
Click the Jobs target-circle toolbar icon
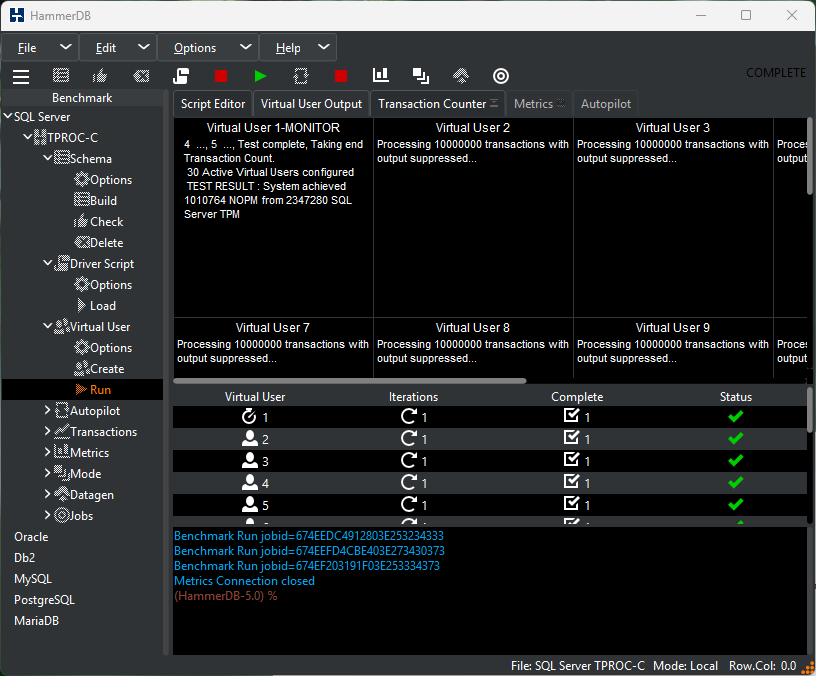pyautogui.click(x=501, y=76)
